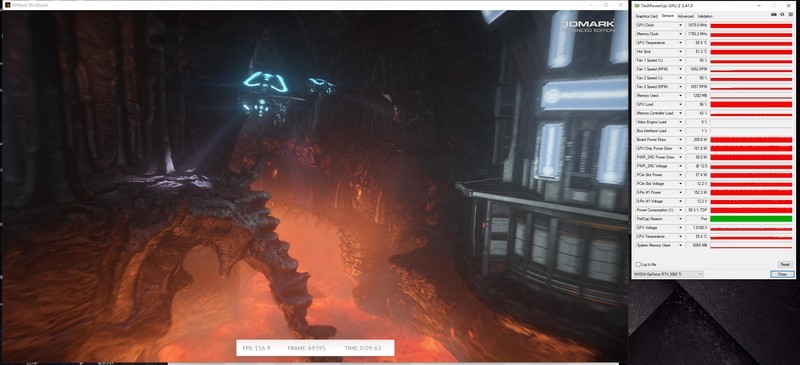Open the GPU Voltage sensor dropdown
The image size is (800, 365).
[x=680, y=228]
